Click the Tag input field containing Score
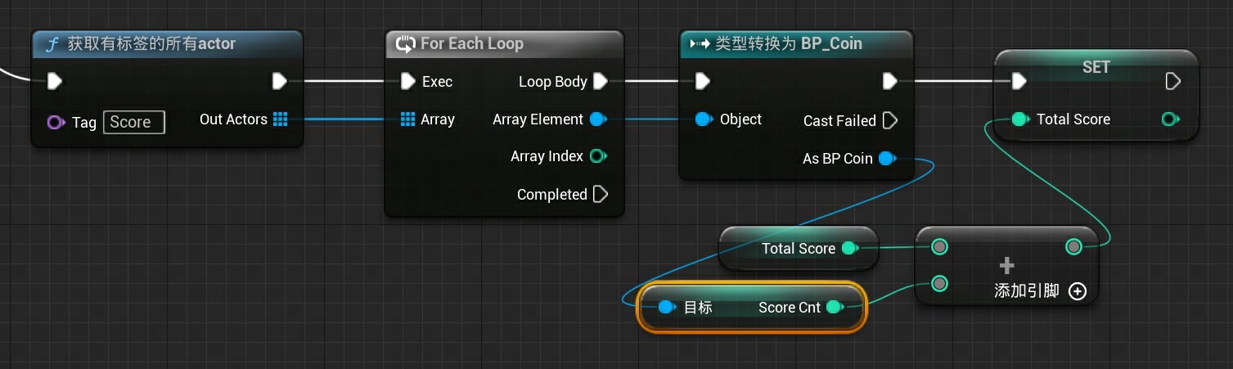The image size is (1233, 369). pyautogui.click(x=134, y=122)
